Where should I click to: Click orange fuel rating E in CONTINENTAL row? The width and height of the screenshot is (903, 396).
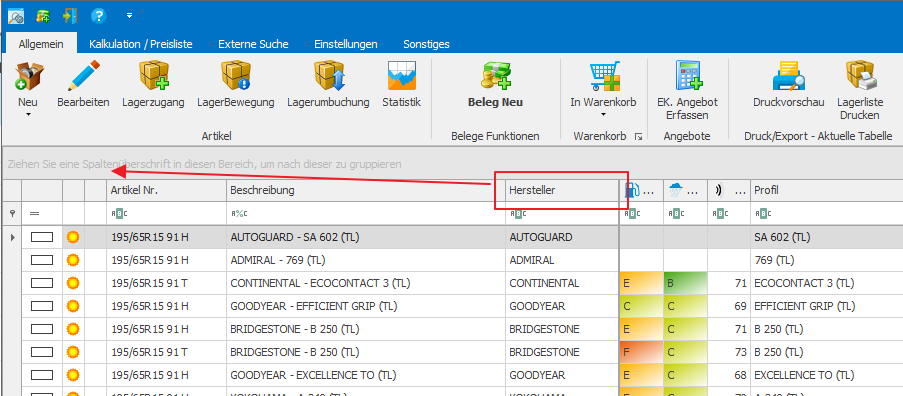642,283
